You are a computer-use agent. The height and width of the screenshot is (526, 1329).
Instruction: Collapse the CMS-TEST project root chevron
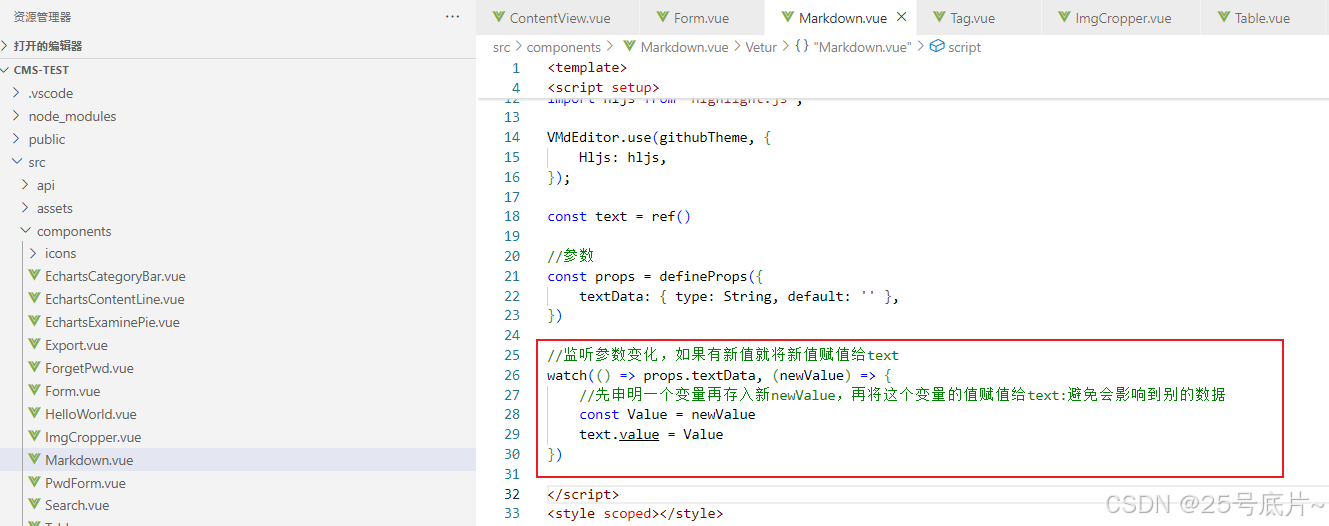pos(6,70)
